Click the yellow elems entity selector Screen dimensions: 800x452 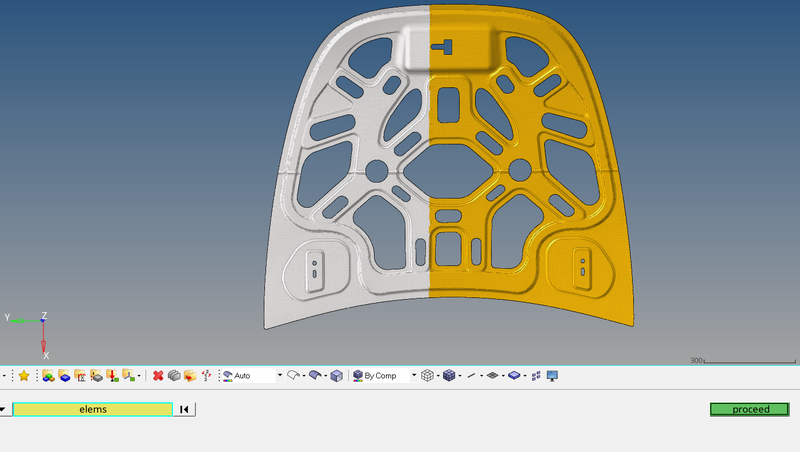click(92, 409)
